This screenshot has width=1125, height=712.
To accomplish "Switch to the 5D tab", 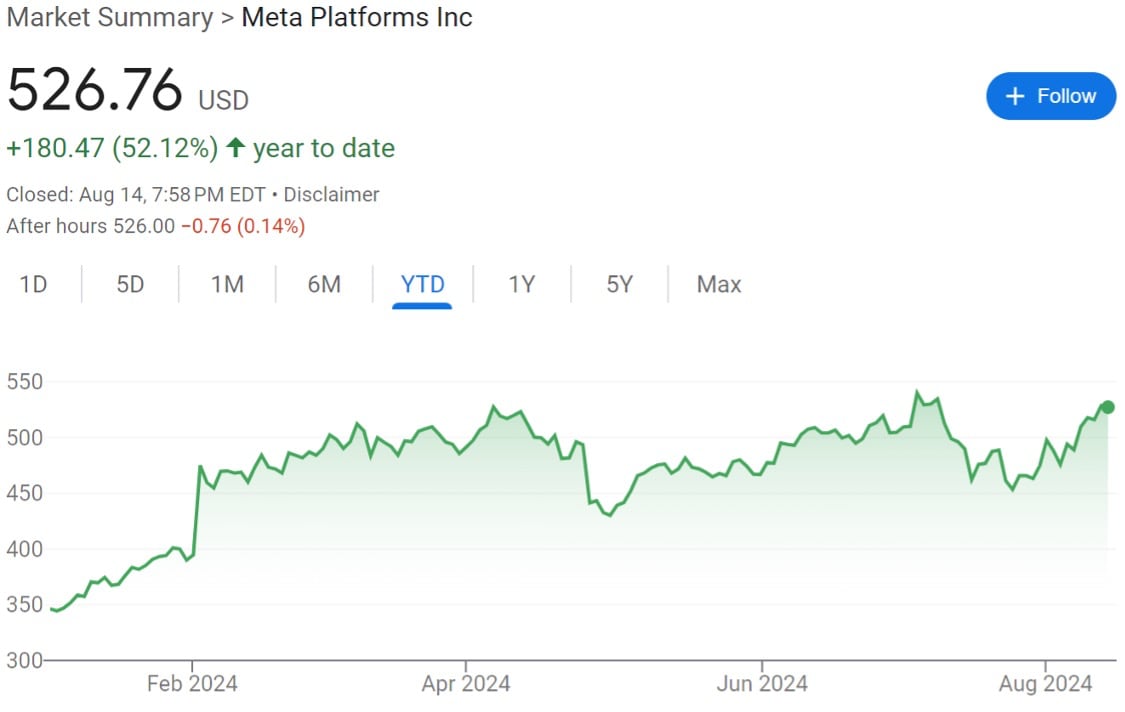I will (x=130, y=285).
